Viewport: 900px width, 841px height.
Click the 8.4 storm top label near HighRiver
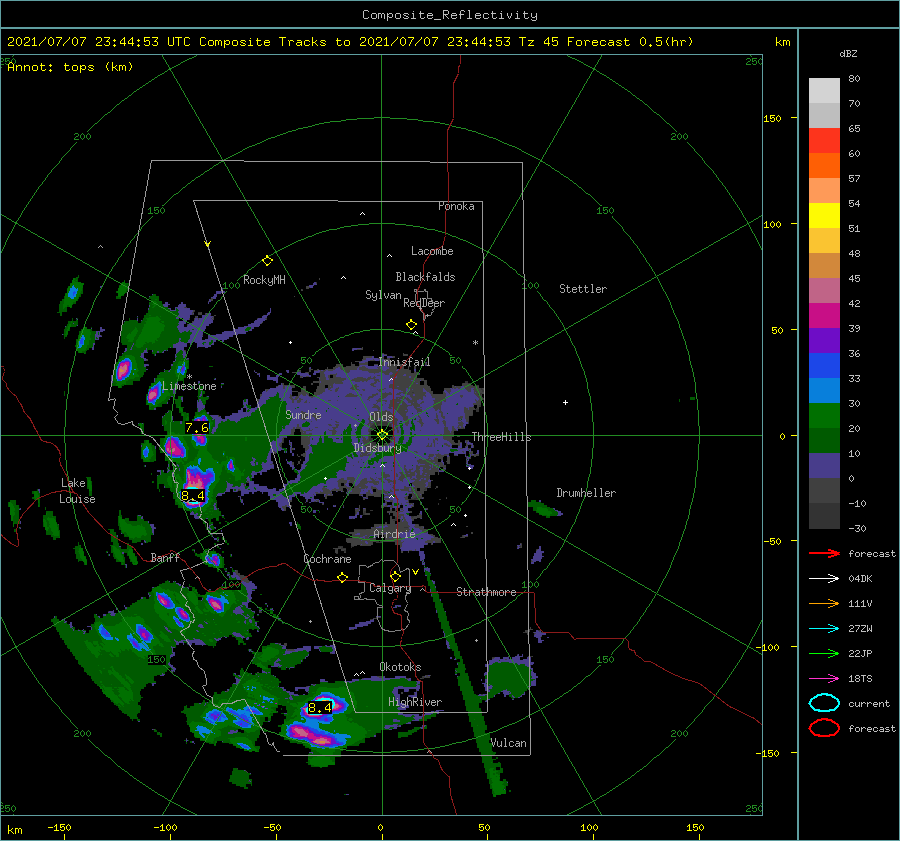tap(320, 708)
